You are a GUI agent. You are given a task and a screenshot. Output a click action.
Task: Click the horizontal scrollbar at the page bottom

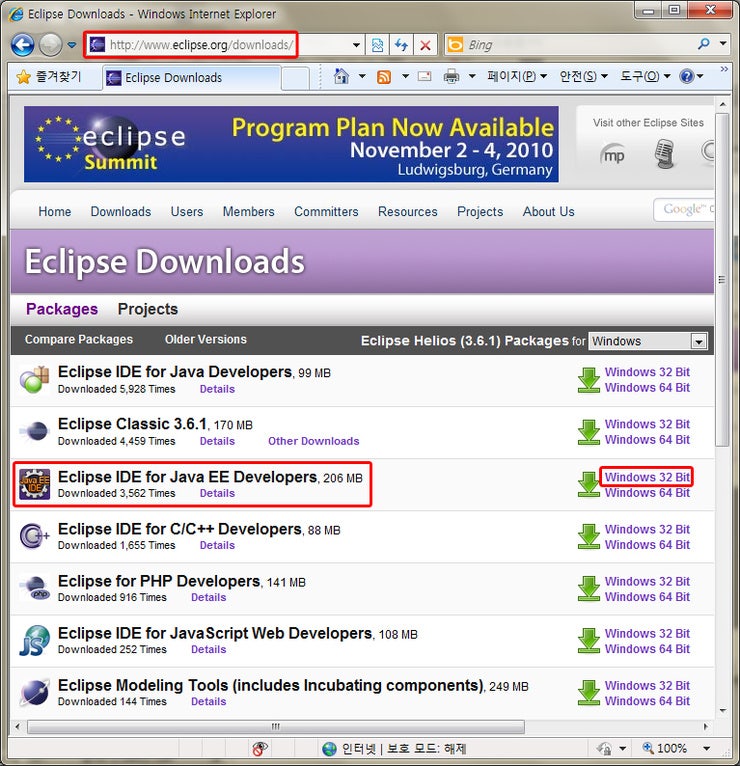click(276, 726)
